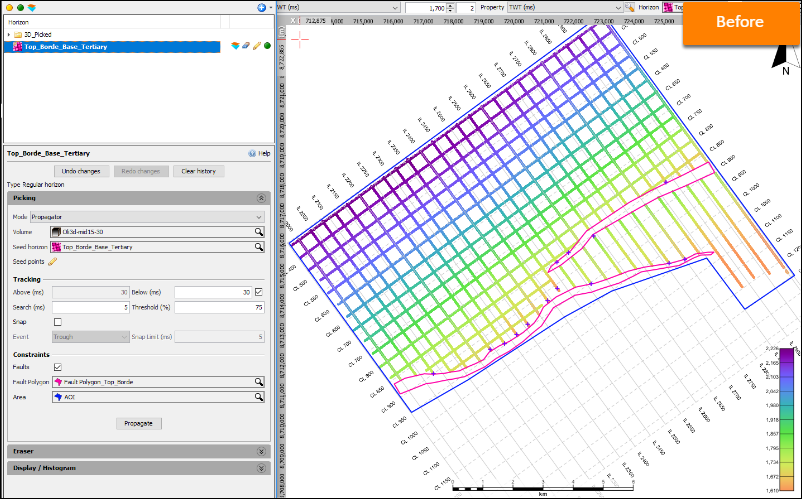802x499 pixels.
Task: Click the magnifier icon in the Fault Polygon field
Action: click(259, 382)
